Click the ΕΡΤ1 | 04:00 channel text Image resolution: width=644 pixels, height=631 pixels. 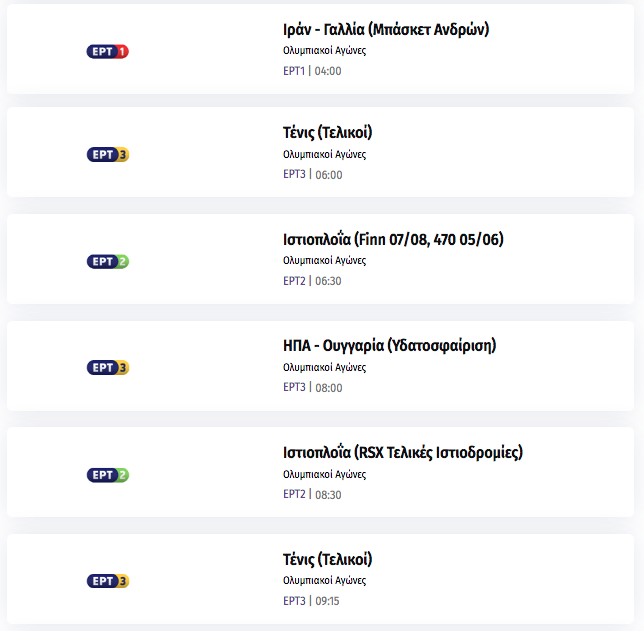coord(312,71)
